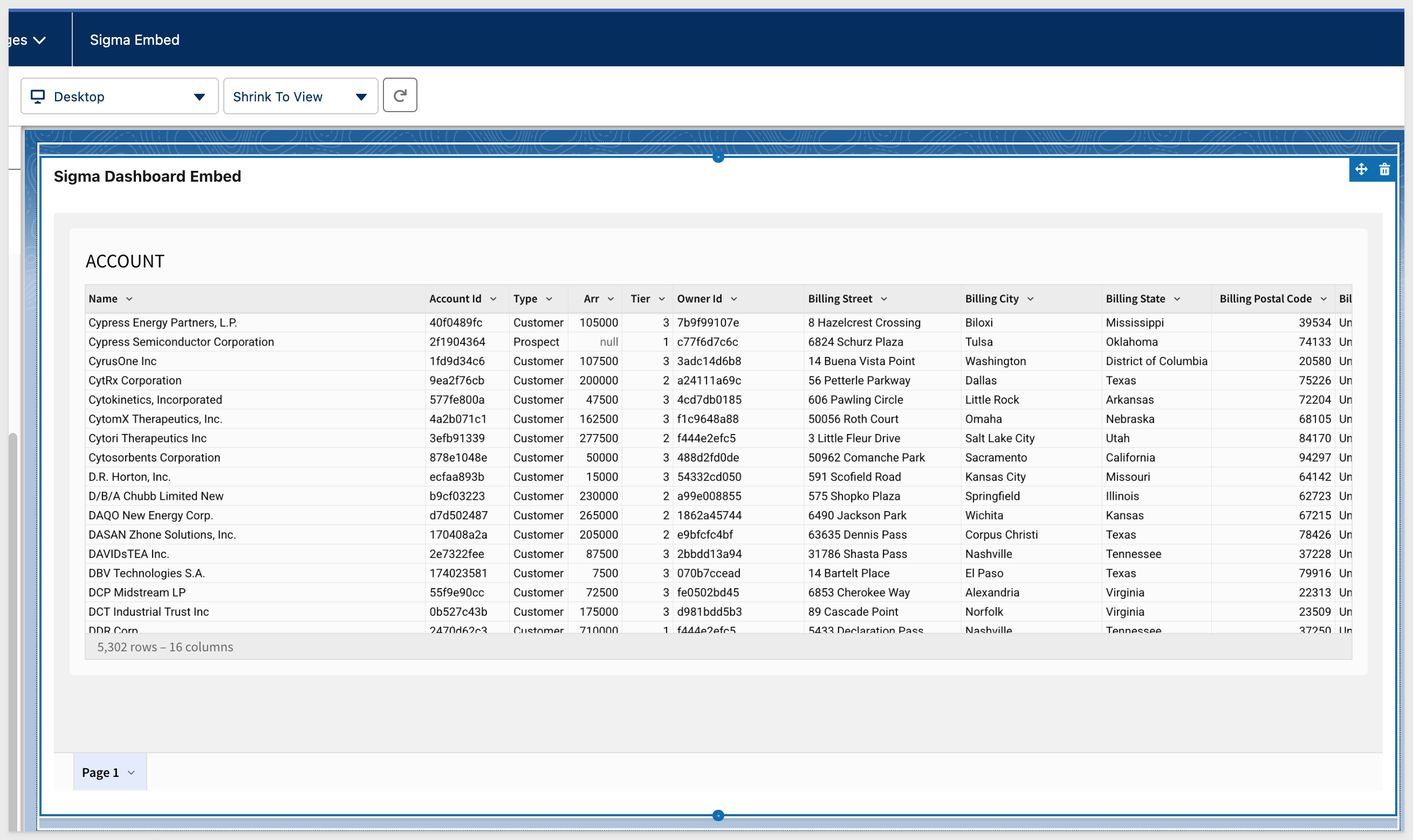The height and width of the screenshot is (840, 1413).
Task: Expand the Tier column chevron
Action: click(x=661, y=299)
